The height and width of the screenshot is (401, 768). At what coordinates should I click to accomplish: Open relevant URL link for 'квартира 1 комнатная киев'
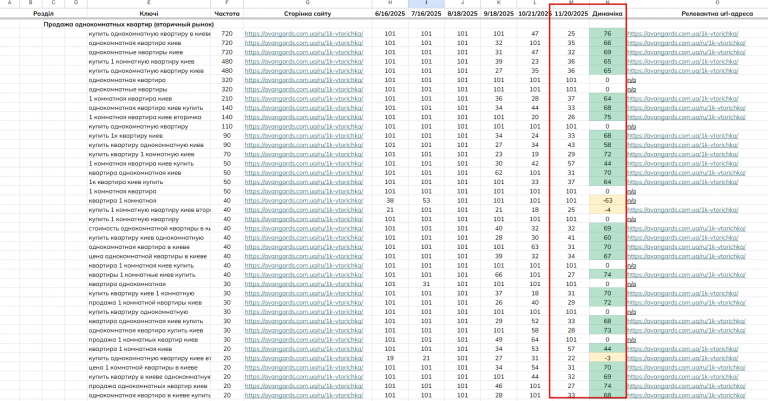click(x=683, y=349)
